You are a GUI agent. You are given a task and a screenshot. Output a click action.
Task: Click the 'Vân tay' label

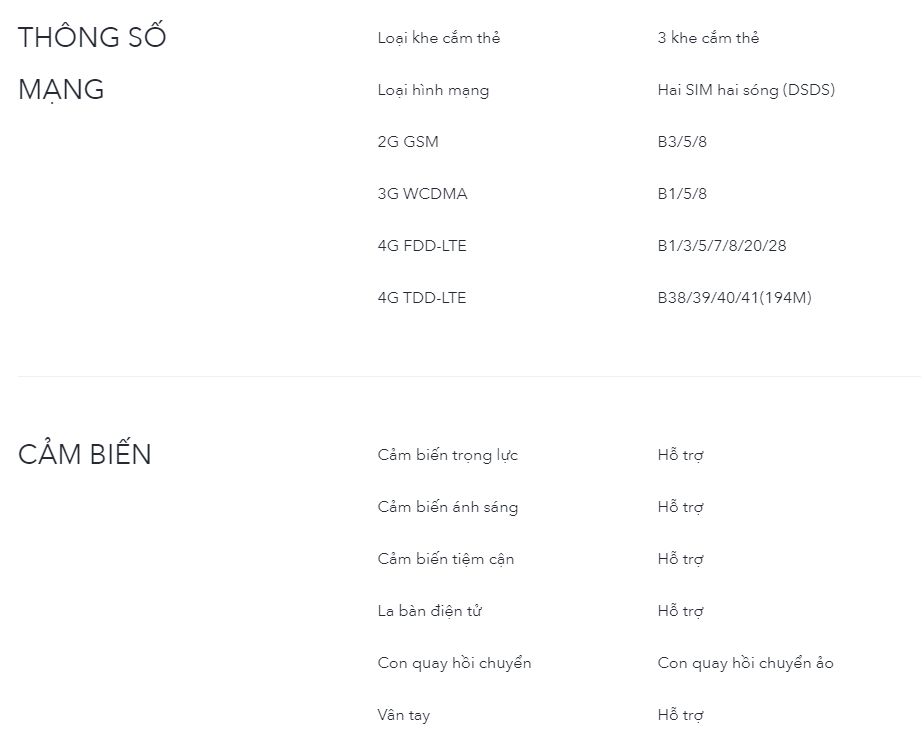[404, 715]
